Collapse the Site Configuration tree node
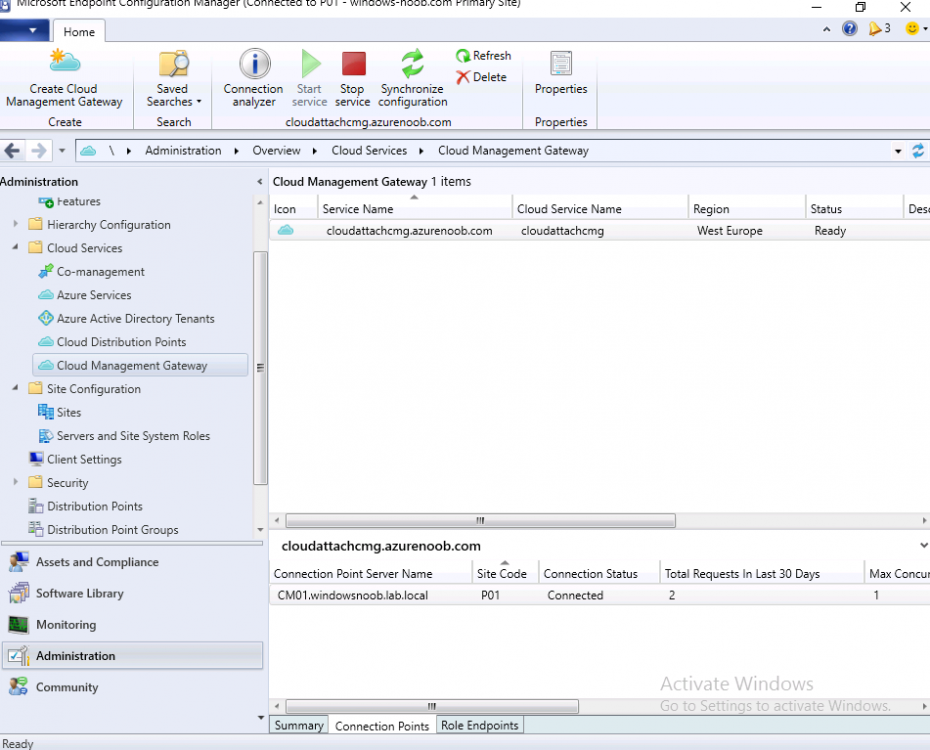 [x=15, y=388]
